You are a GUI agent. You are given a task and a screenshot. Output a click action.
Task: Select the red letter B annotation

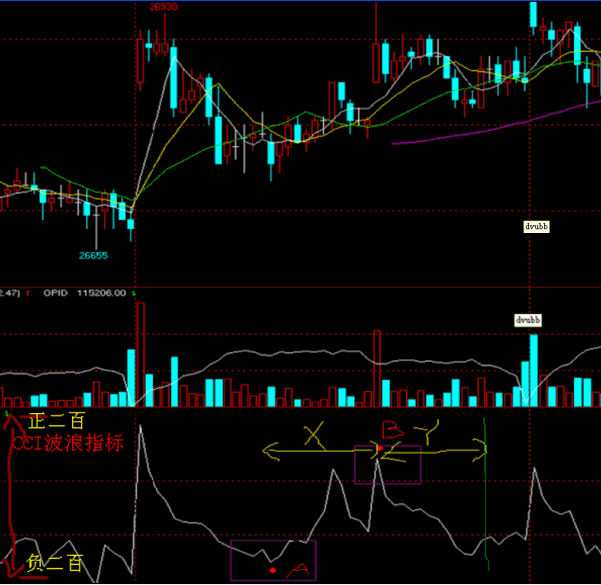pyautogui.click(x=392, y=430)
